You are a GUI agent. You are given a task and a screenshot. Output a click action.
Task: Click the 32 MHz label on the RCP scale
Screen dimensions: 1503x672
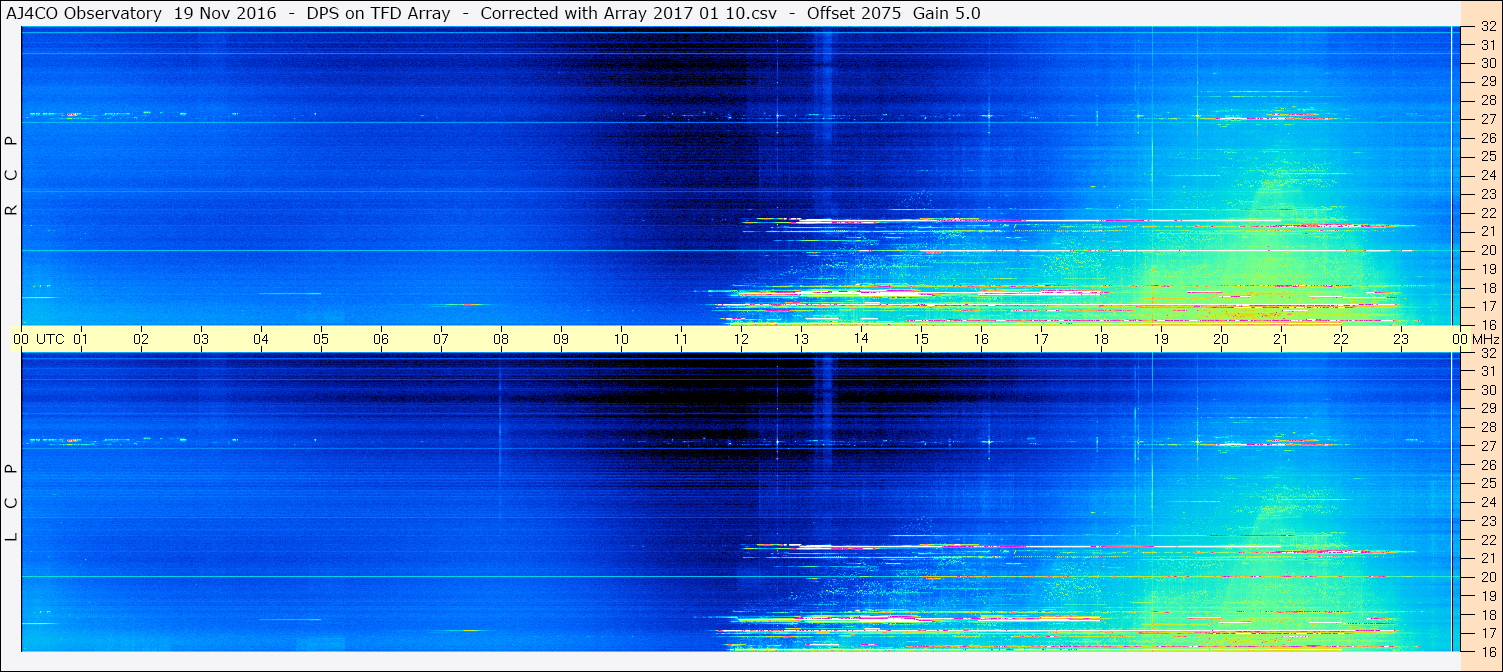(x=1488, y=27)
